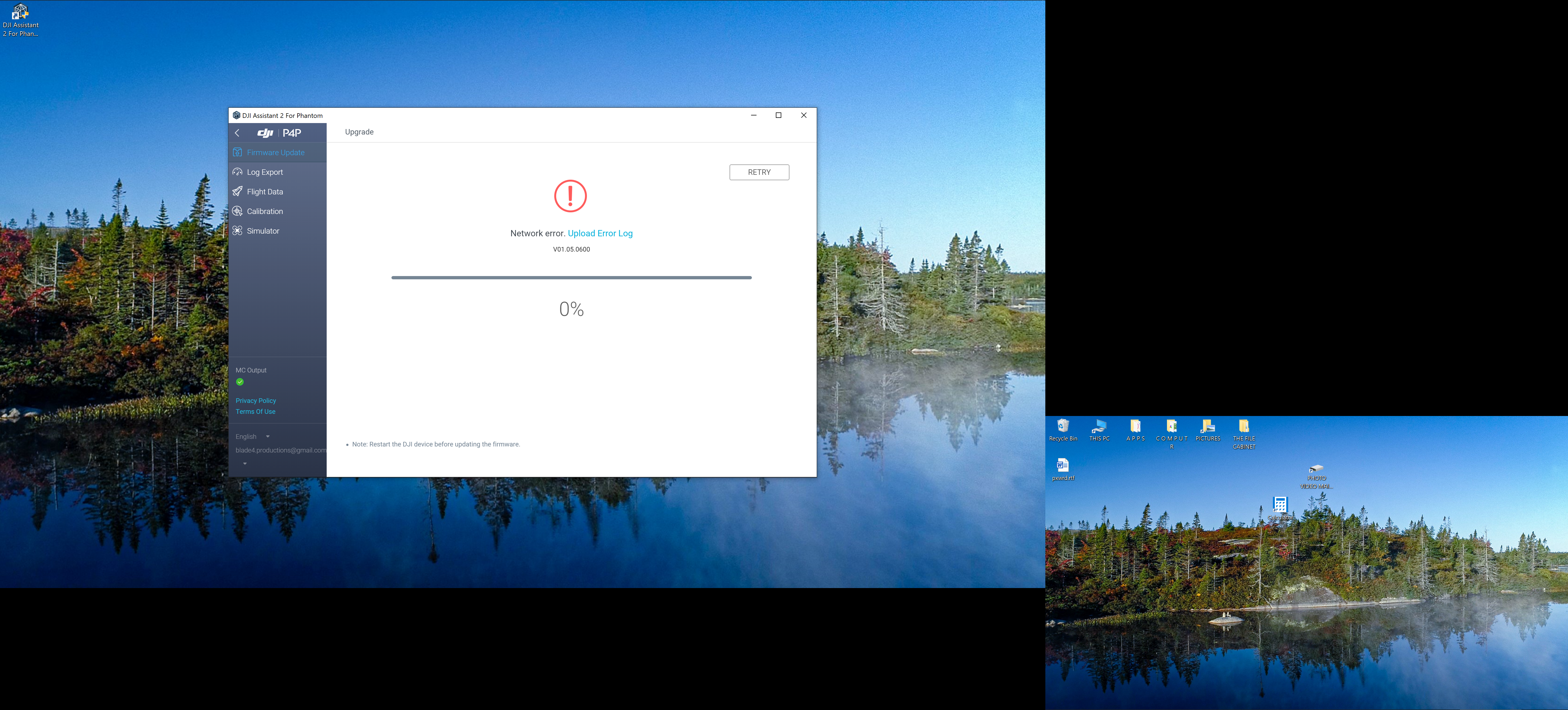Click the Upgrade heading text
1568x710 pixels.
coord(359,132)
